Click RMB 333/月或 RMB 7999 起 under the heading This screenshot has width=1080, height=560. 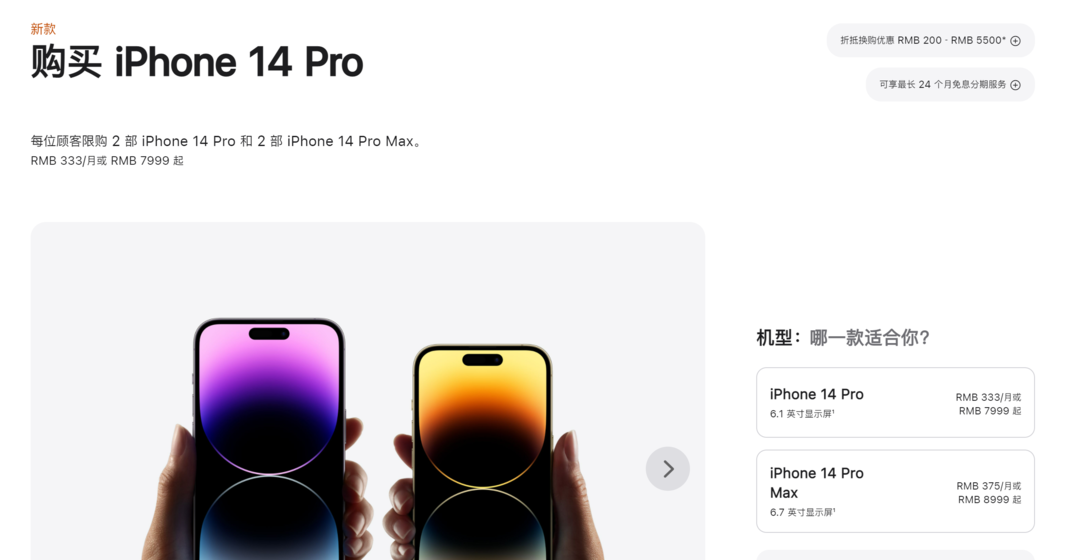tap(107, 160)
